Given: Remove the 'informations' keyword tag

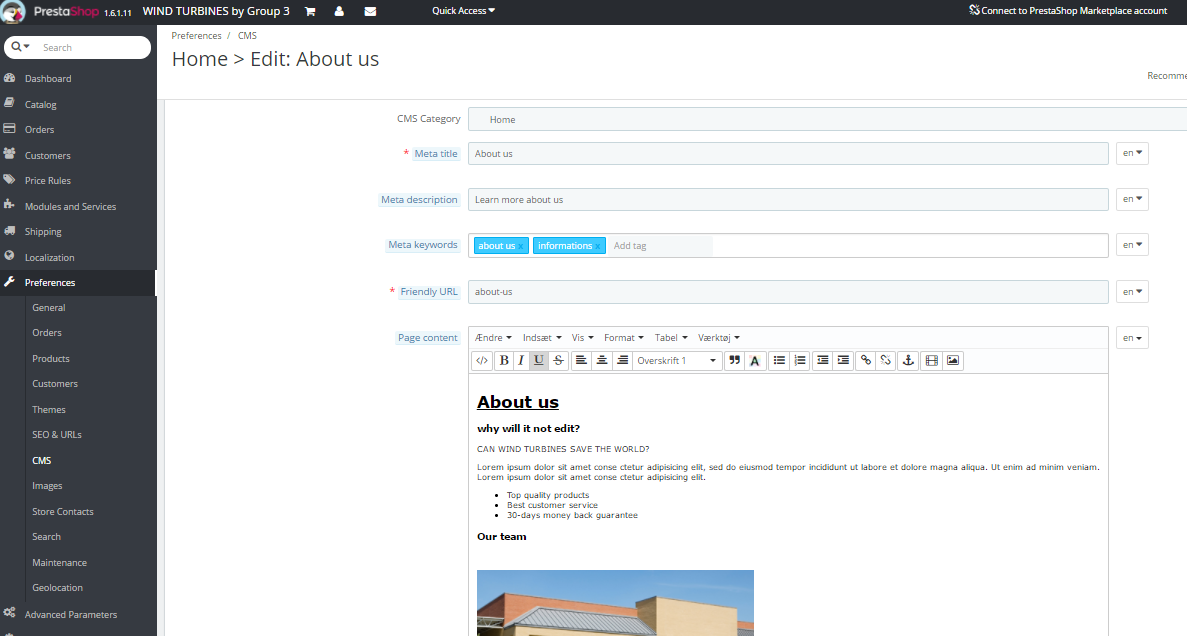Looking at the screenshot, I should point(597,246).
